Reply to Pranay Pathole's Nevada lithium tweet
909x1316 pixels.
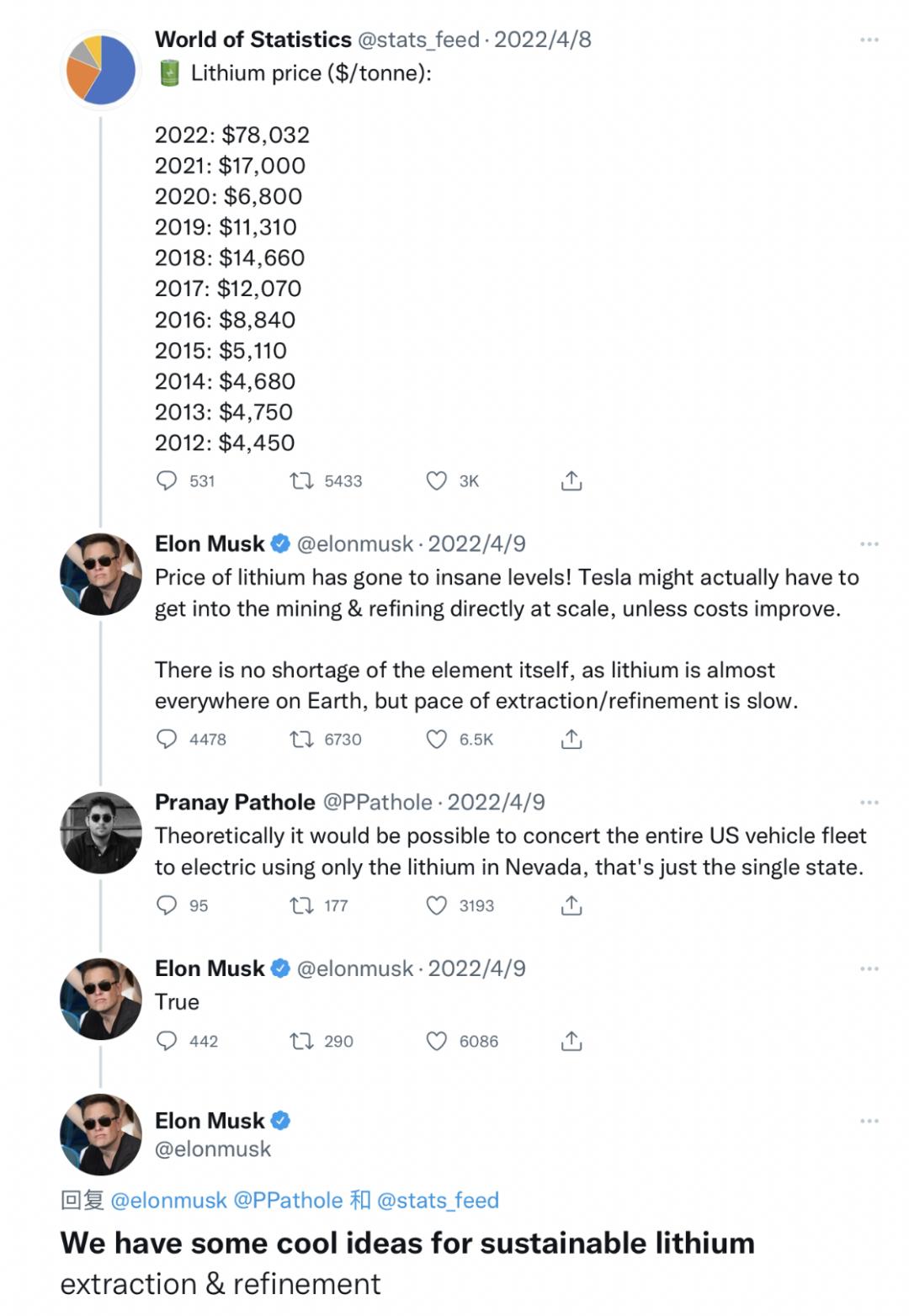coord(167,905)
